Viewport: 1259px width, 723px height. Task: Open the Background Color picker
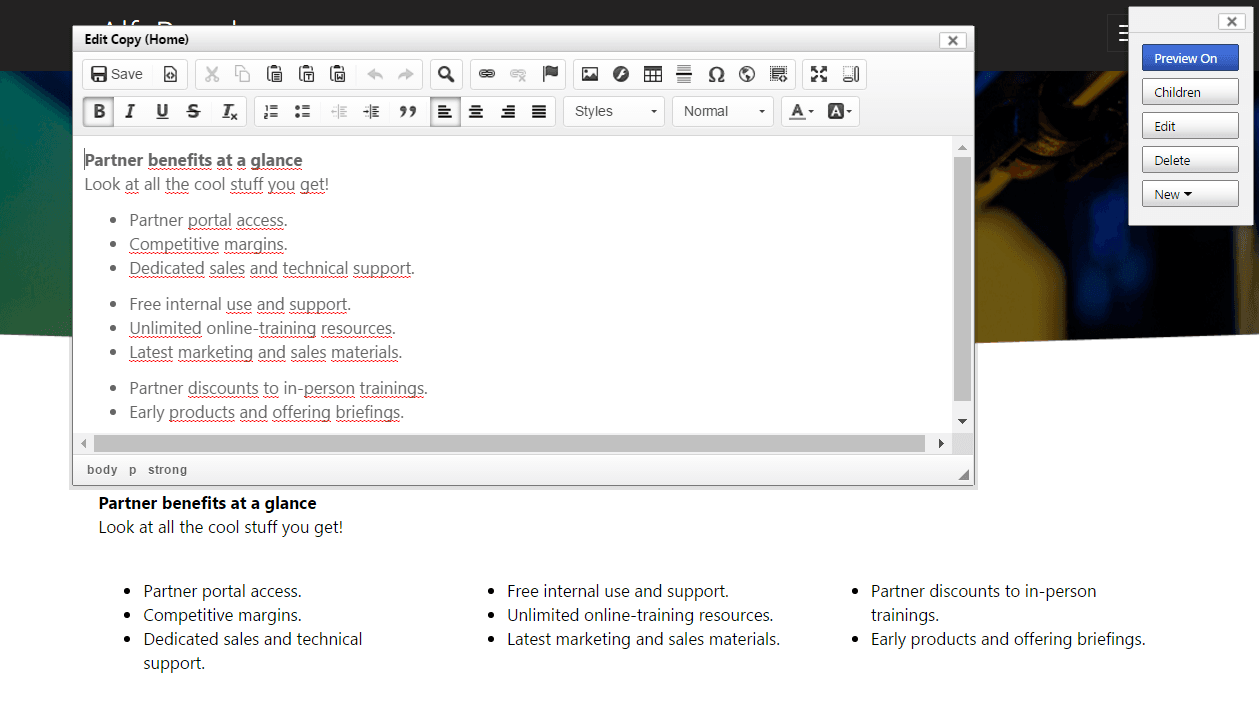[x=840, y=111]
